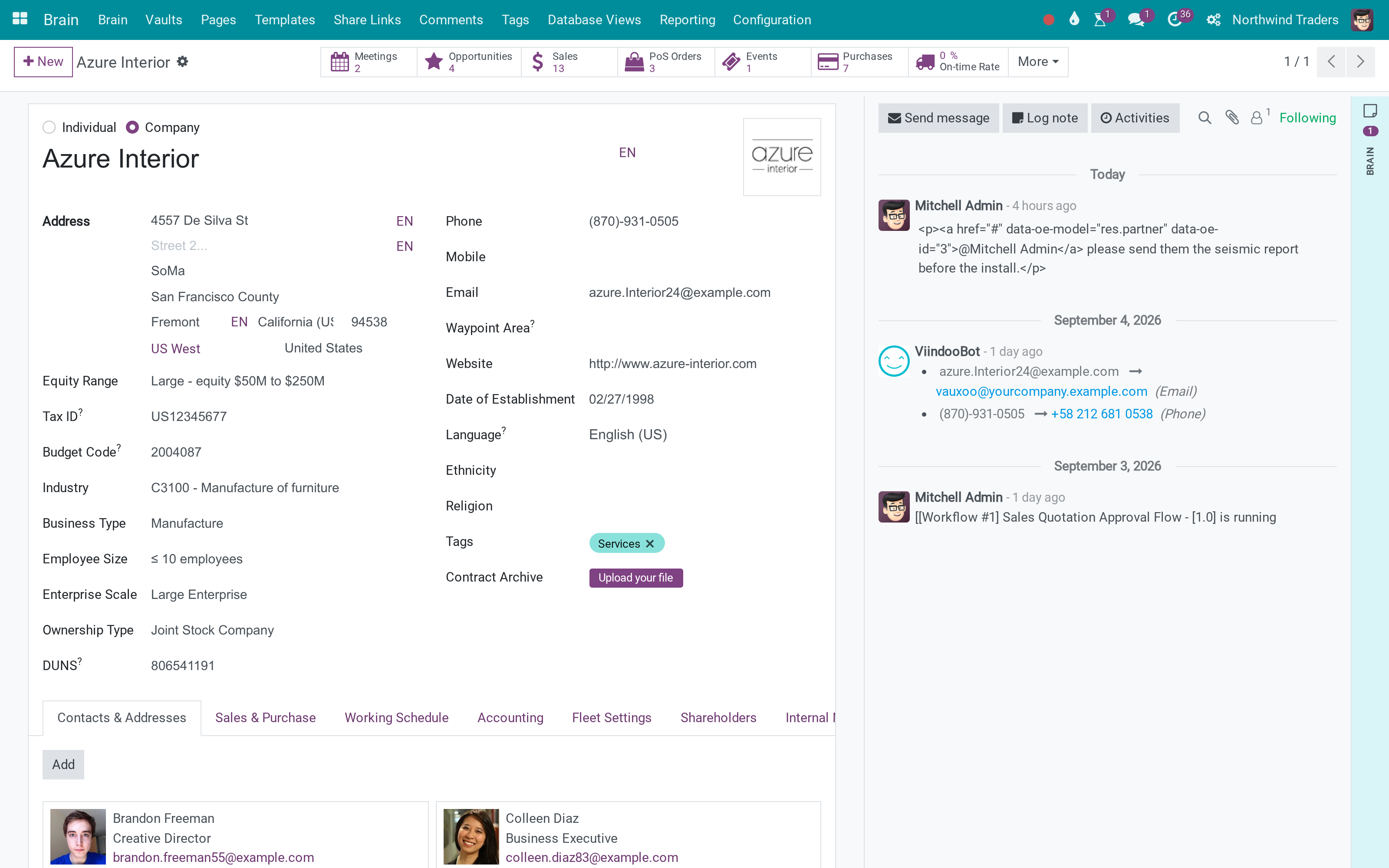
Task: Open the Brain side panel note icon
Action: [1370, 110]
